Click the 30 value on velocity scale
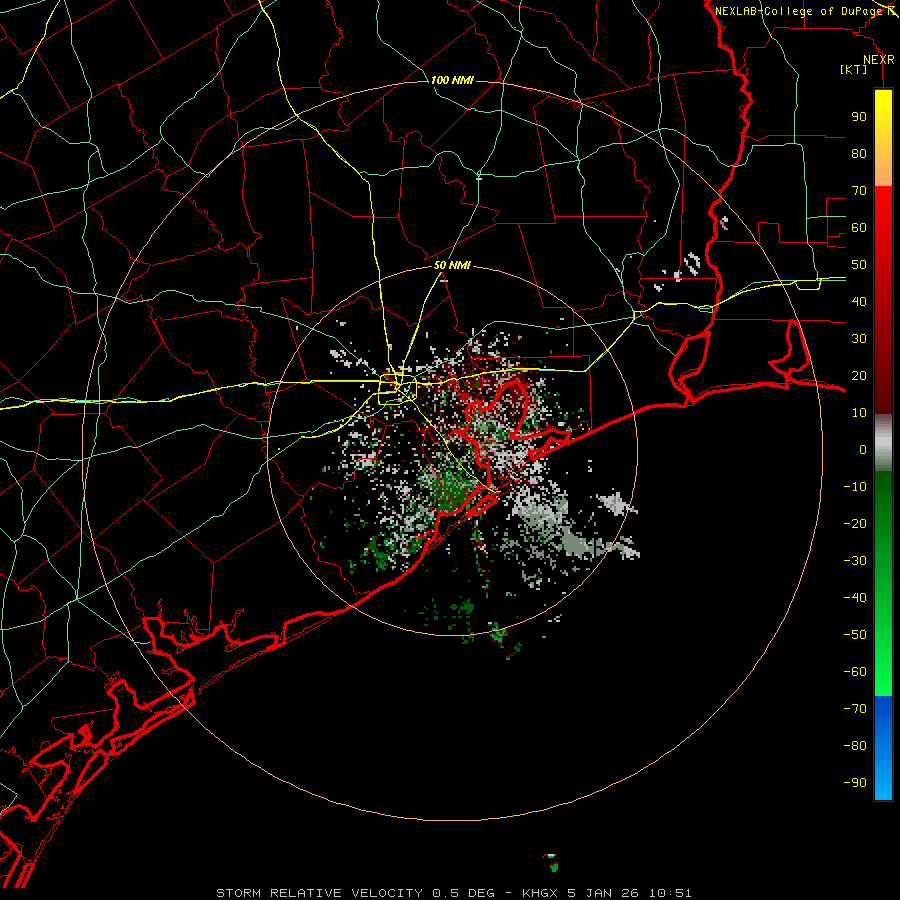 tap(859, 339)
